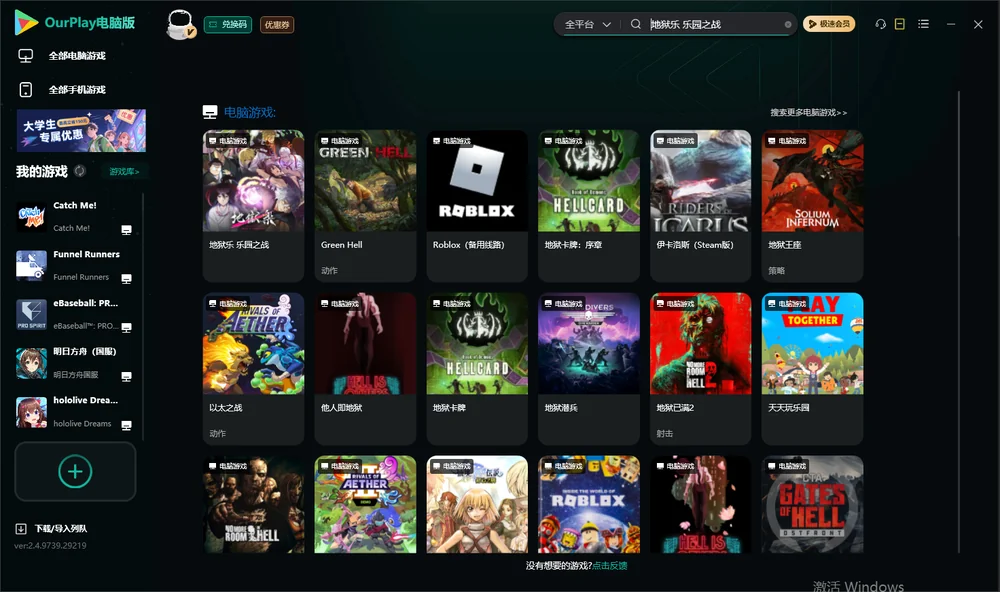Refresh the 我的游戏 list
This screenshot has width=1000, height=592.
pyautogui.click(x=80, y=171)
